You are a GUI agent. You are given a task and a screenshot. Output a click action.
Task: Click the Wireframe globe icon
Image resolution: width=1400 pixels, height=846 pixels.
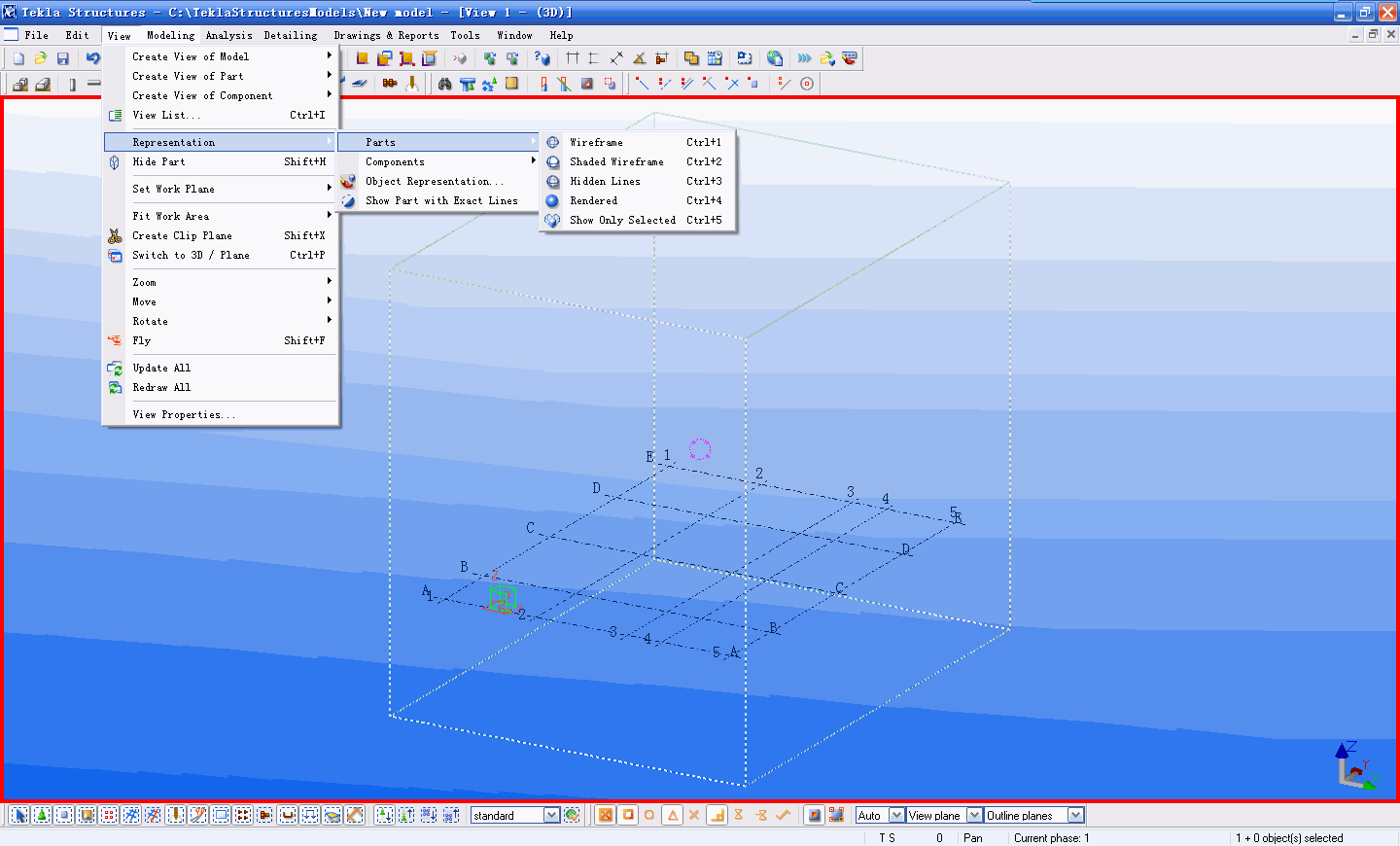tap(552, 142)
